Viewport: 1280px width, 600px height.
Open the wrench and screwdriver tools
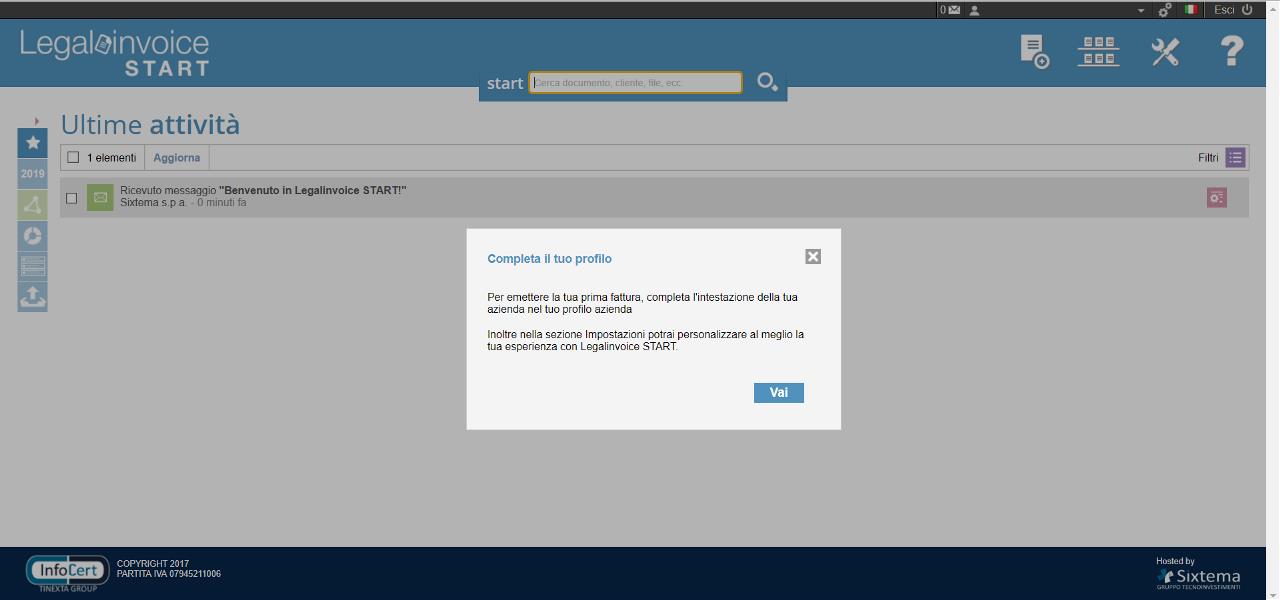pyautogui.click(x=1165, y=51)
